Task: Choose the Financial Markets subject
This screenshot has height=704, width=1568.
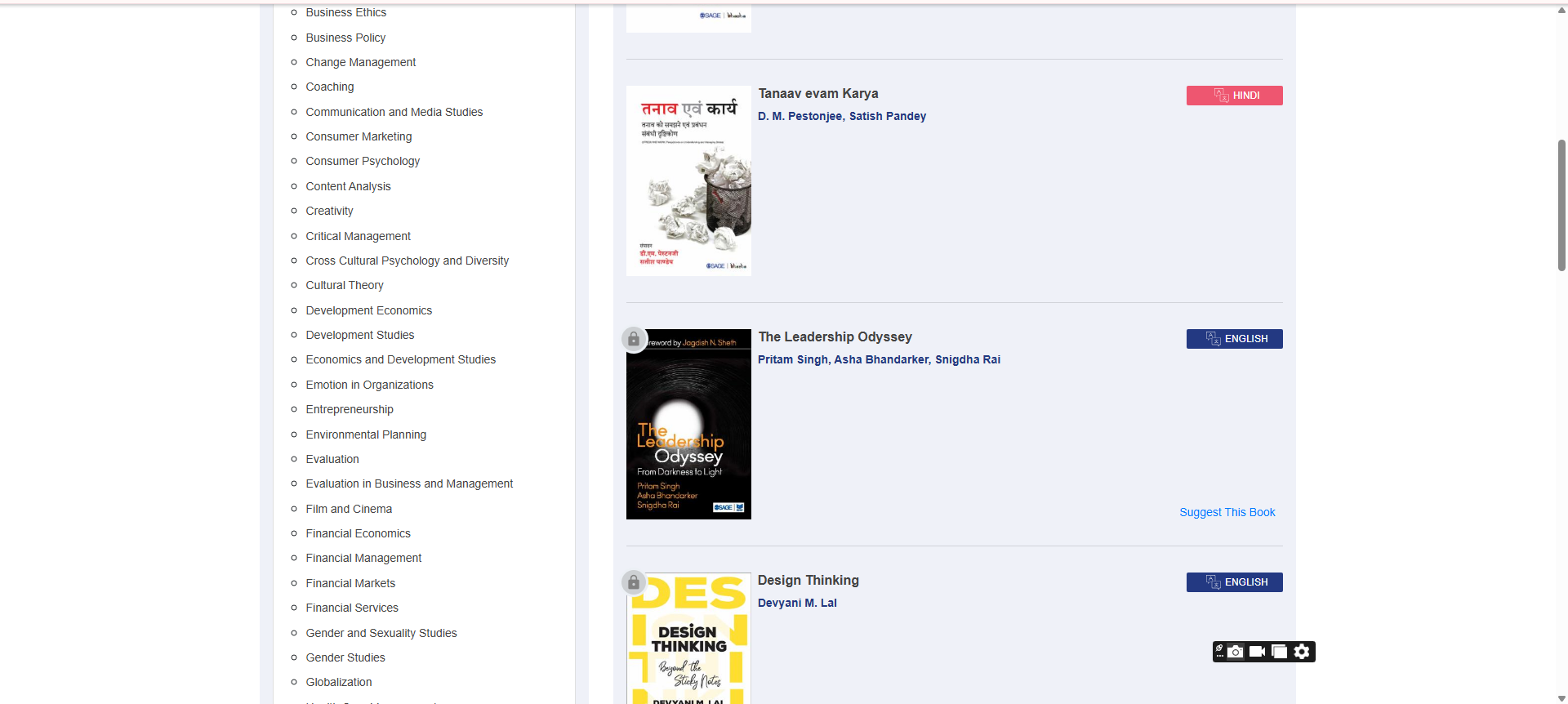Action: (350, 583)
